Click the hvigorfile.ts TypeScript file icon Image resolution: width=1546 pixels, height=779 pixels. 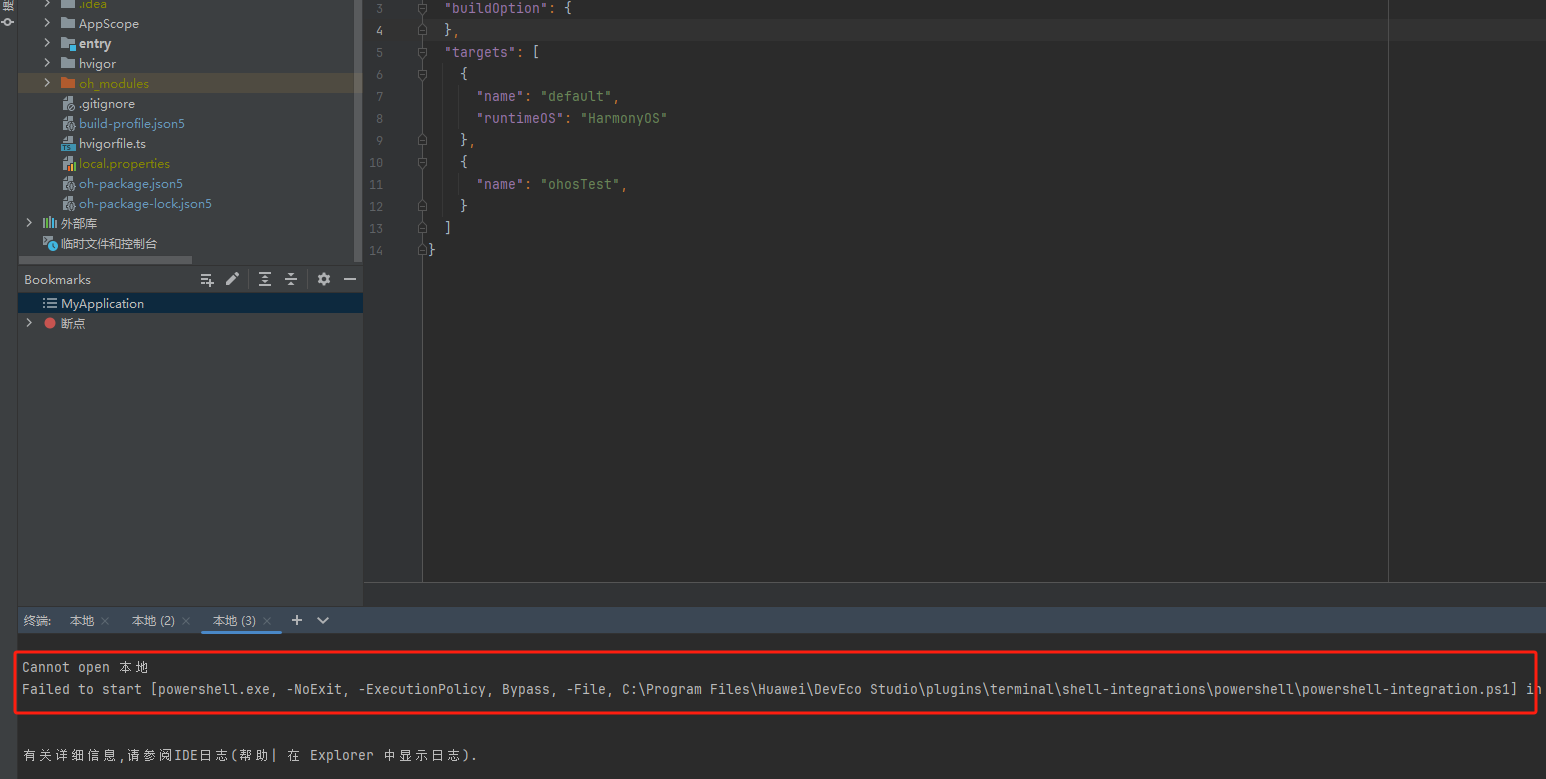coord(68,144)
